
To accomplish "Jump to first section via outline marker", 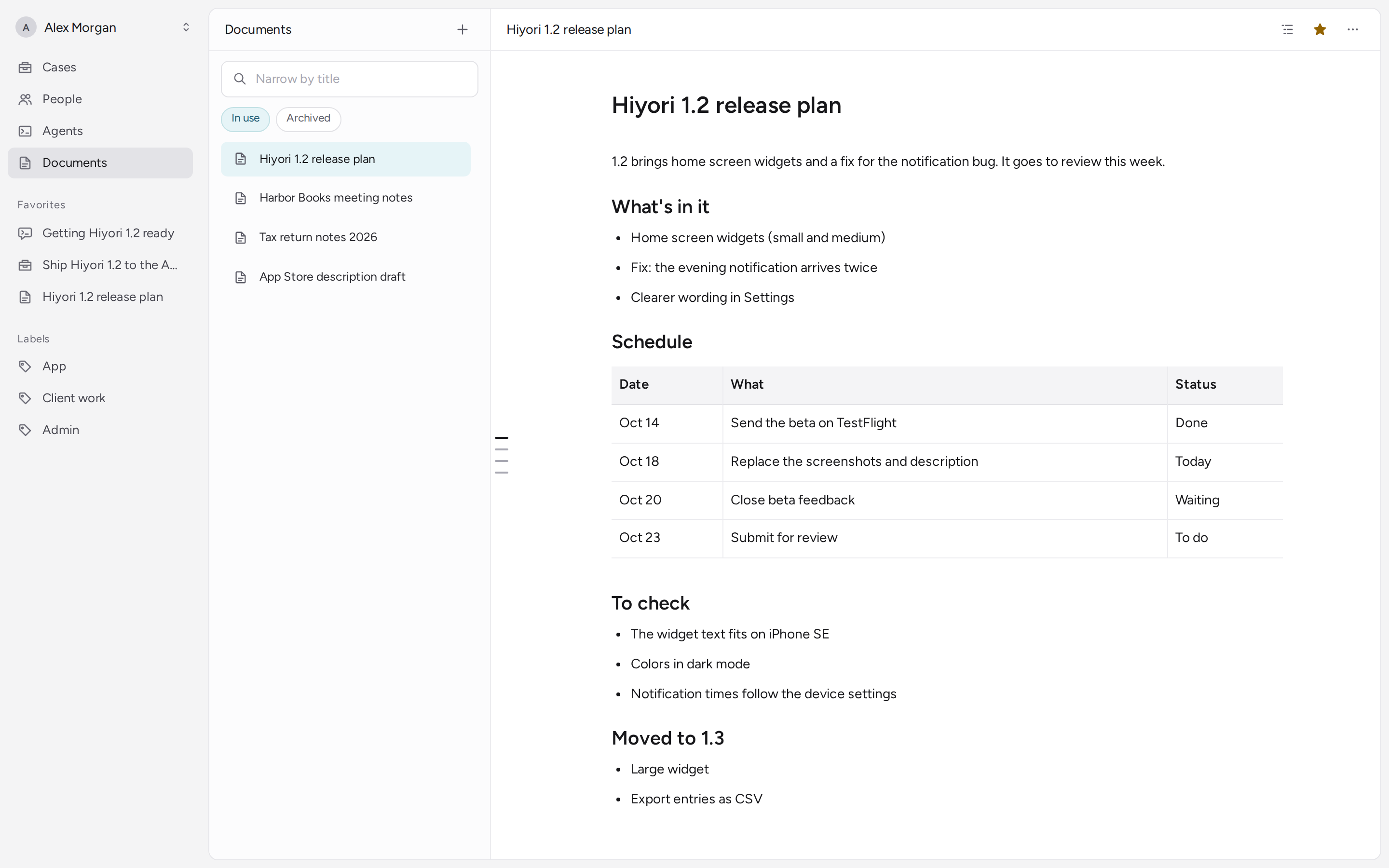I will [501, 437].
